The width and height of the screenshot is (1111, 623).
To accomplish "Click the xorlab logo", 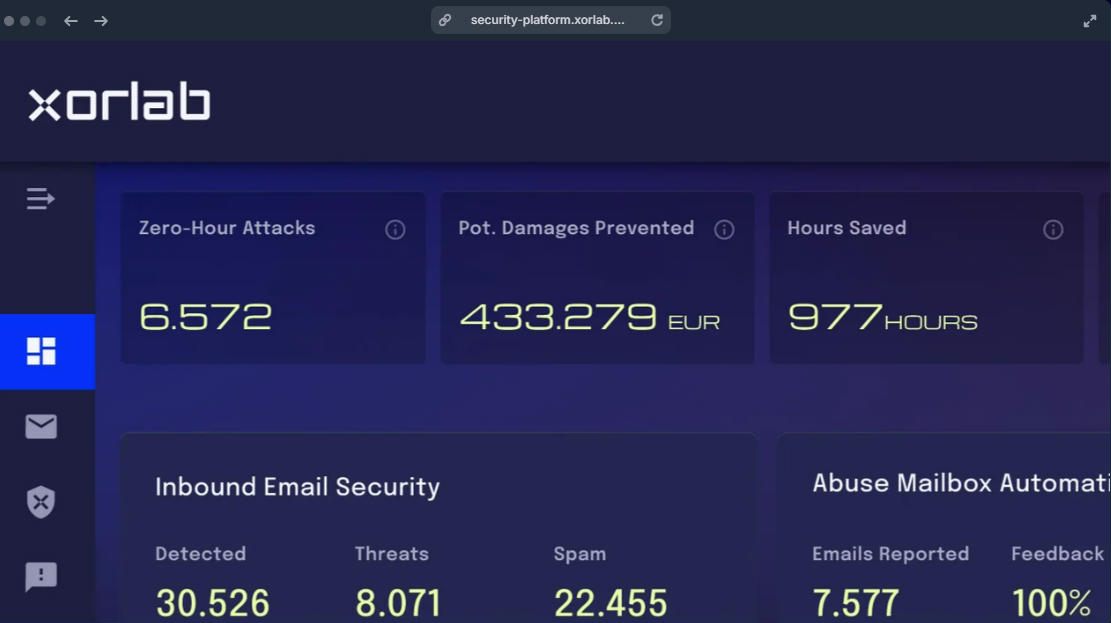I will point(119,101).
